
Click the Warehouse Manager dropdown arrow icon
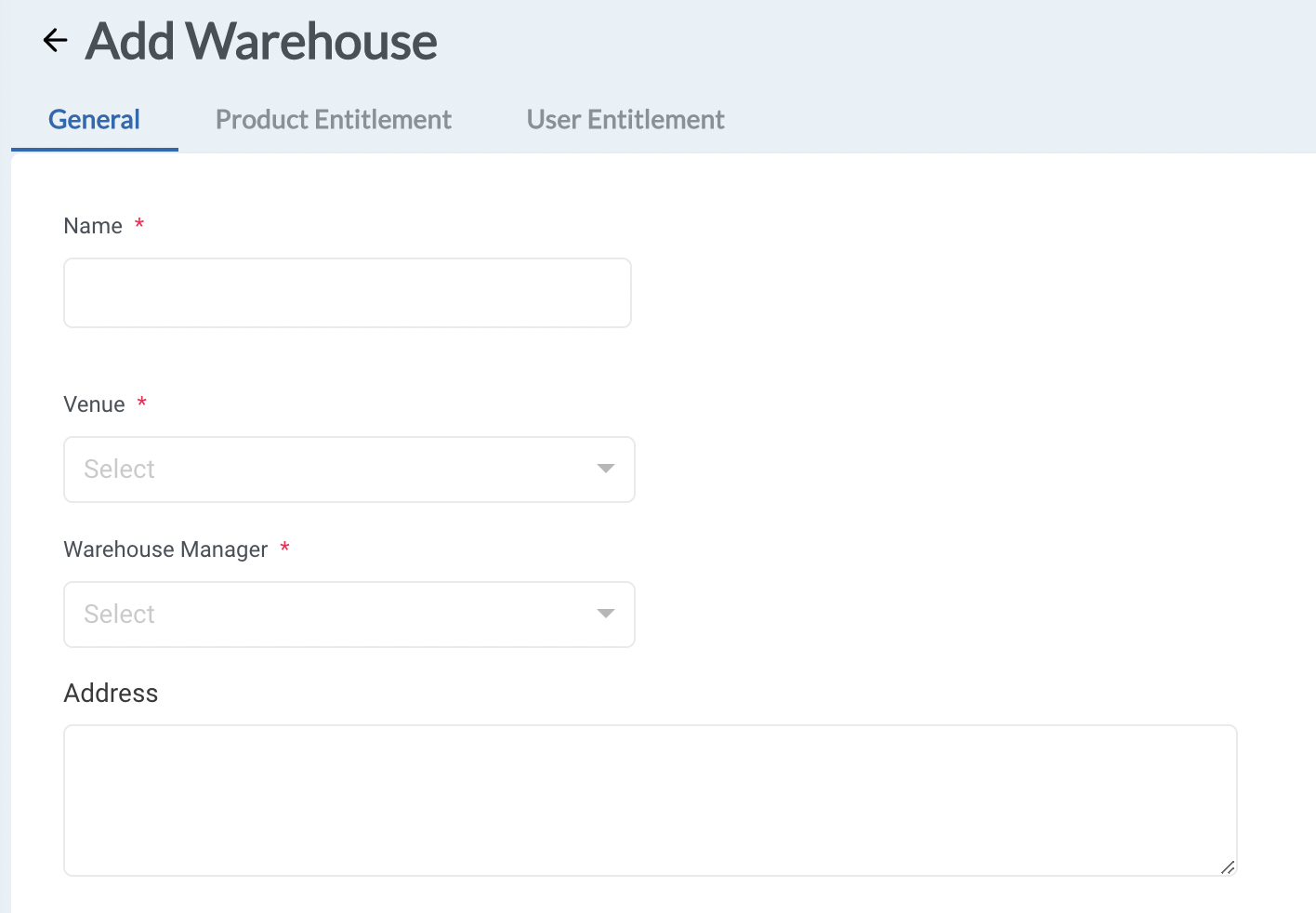605,614
